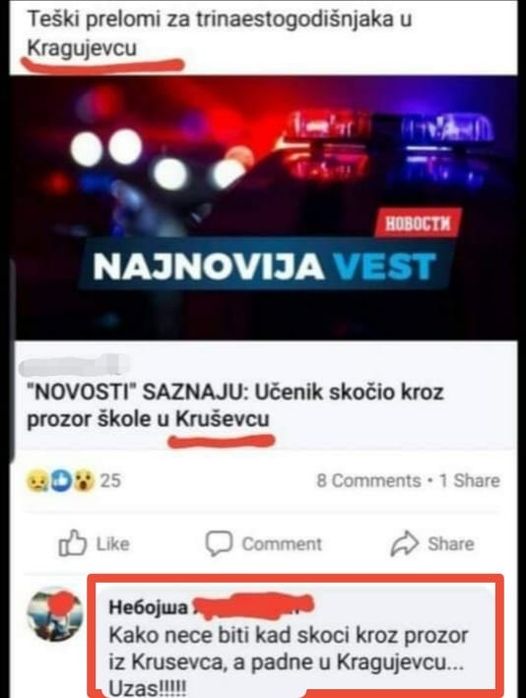This screenshot has height=698, width=526.
Task: View the 8 Comments link
Action: point(368,481)
